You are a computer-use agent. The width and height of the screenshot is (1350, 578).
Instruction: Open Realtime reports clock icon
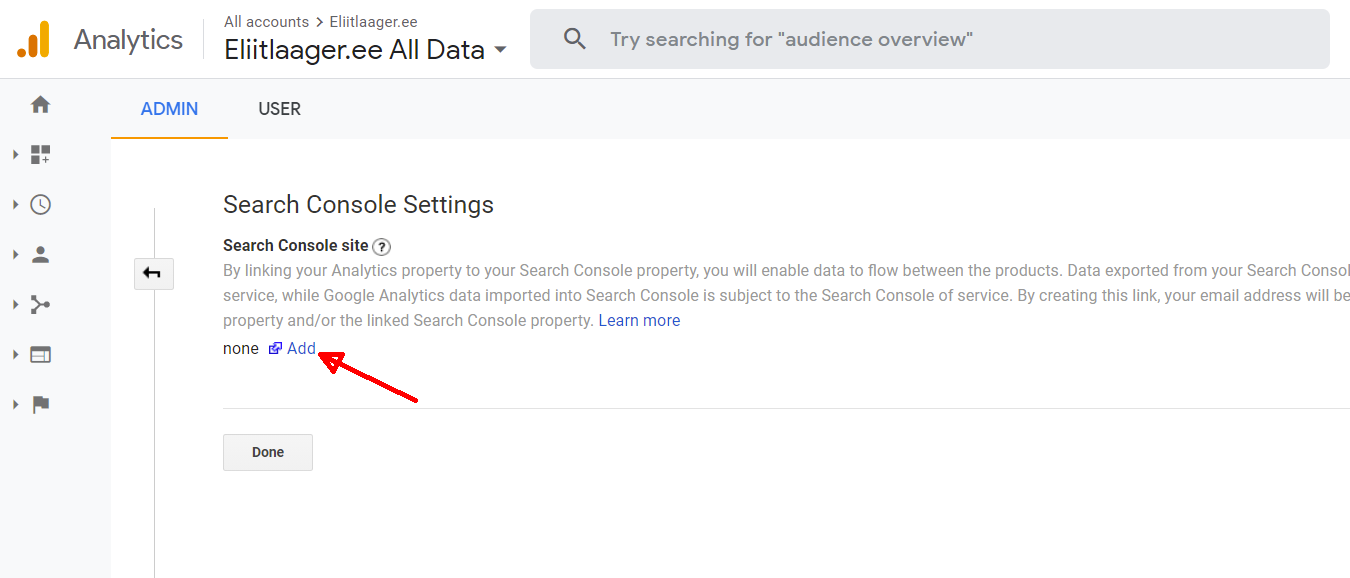[40, 205]
